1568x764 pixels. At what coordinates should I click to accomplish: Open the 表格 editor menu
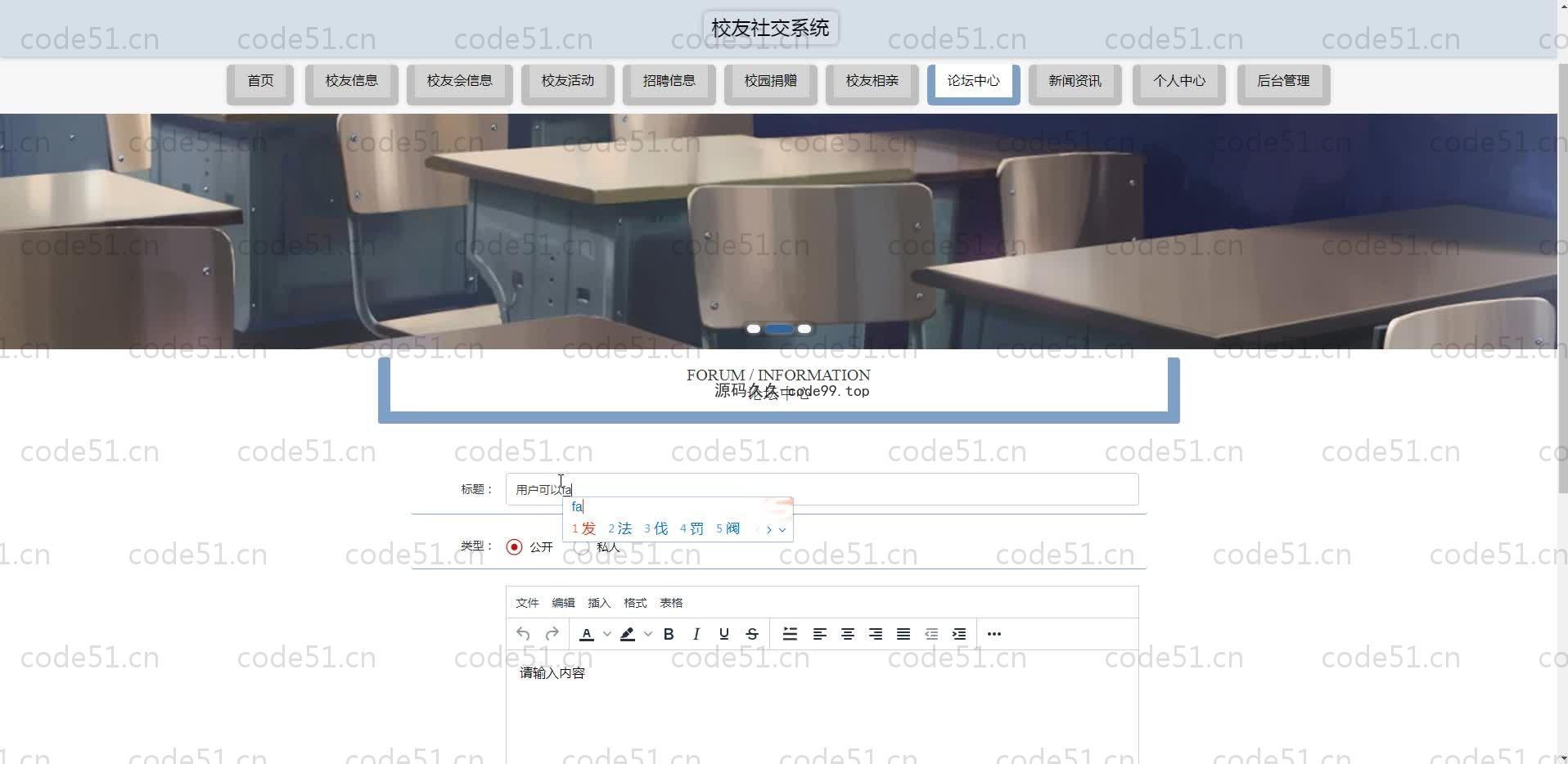pyautogui.click(x=671, y=603)
